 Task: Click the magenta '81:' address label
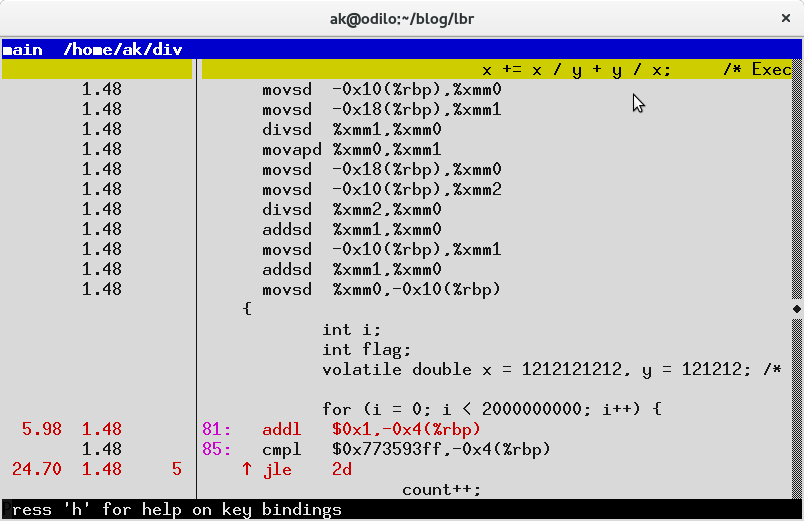click(x=216, y=429)
